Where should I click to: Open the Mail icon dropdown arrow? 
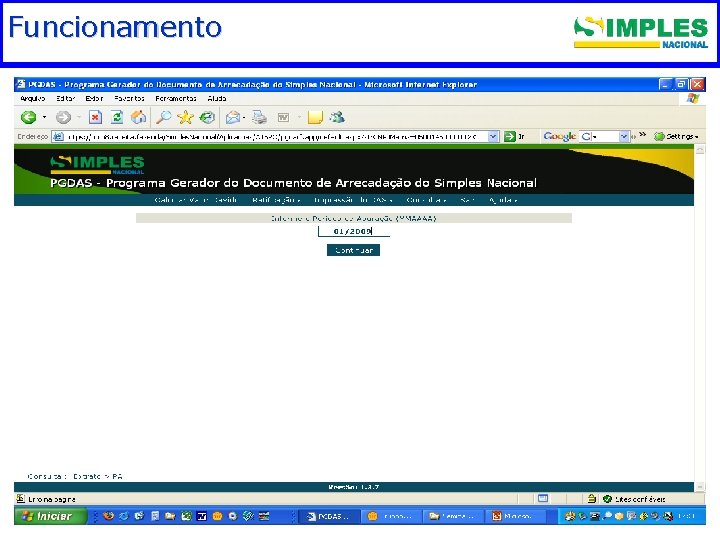pos(244,118)
